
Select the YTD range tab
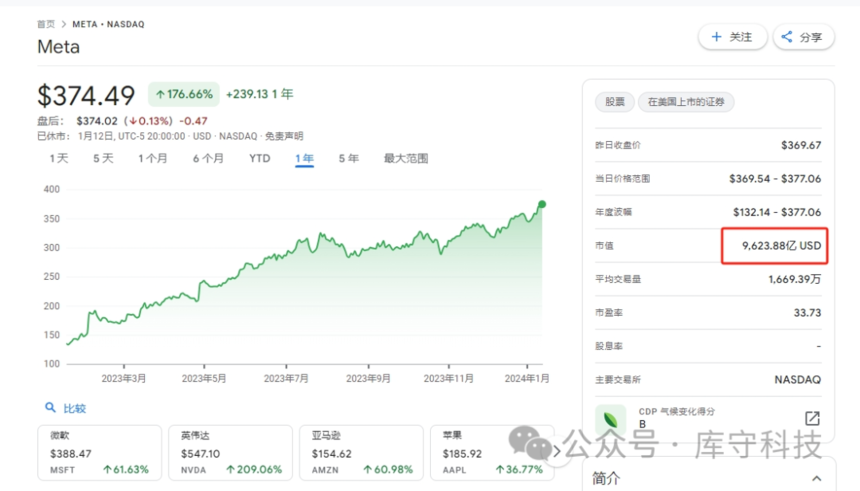(x=259, y=159)
